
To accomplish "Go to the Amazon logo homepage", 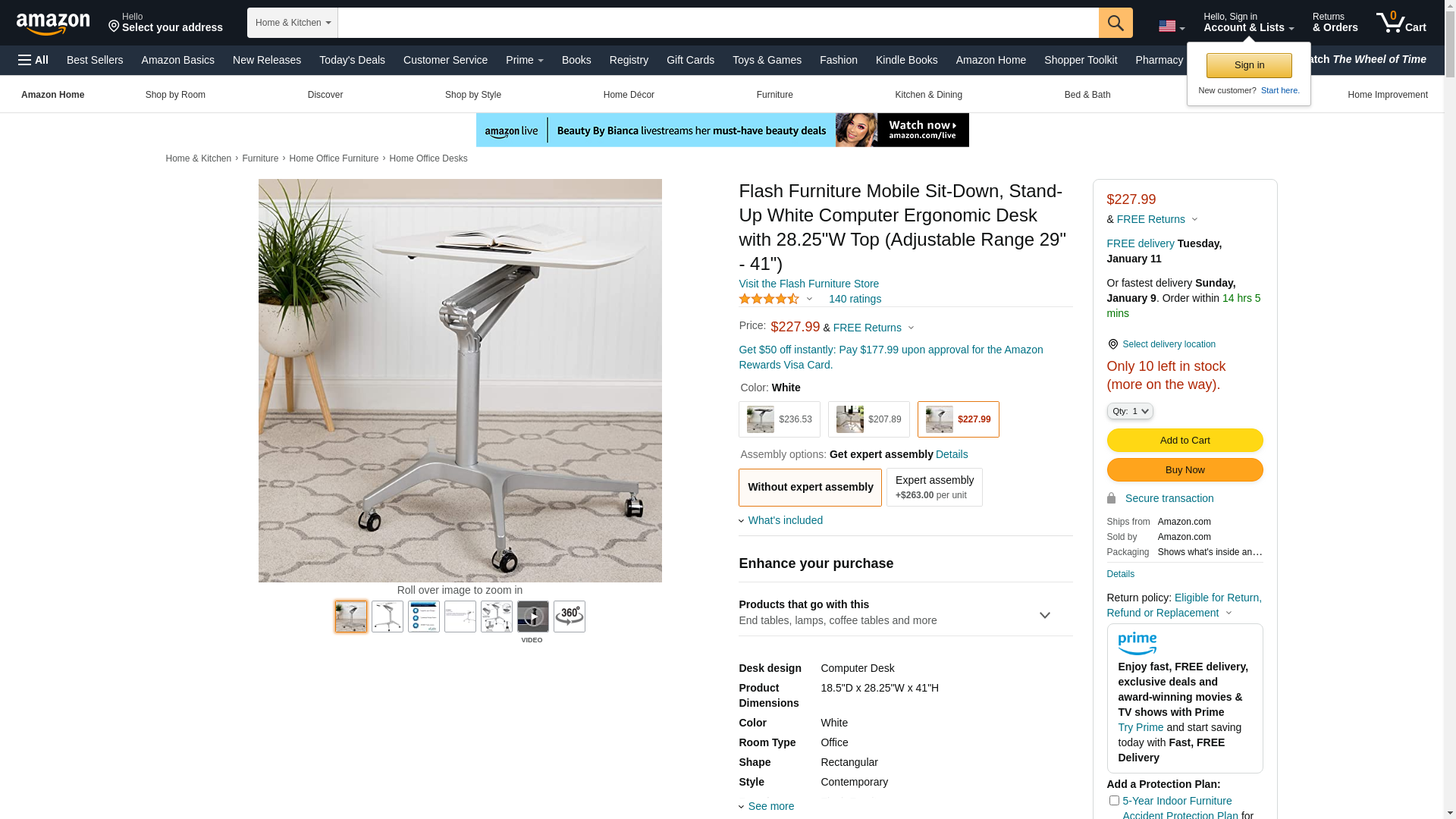I will pos(53,24).
